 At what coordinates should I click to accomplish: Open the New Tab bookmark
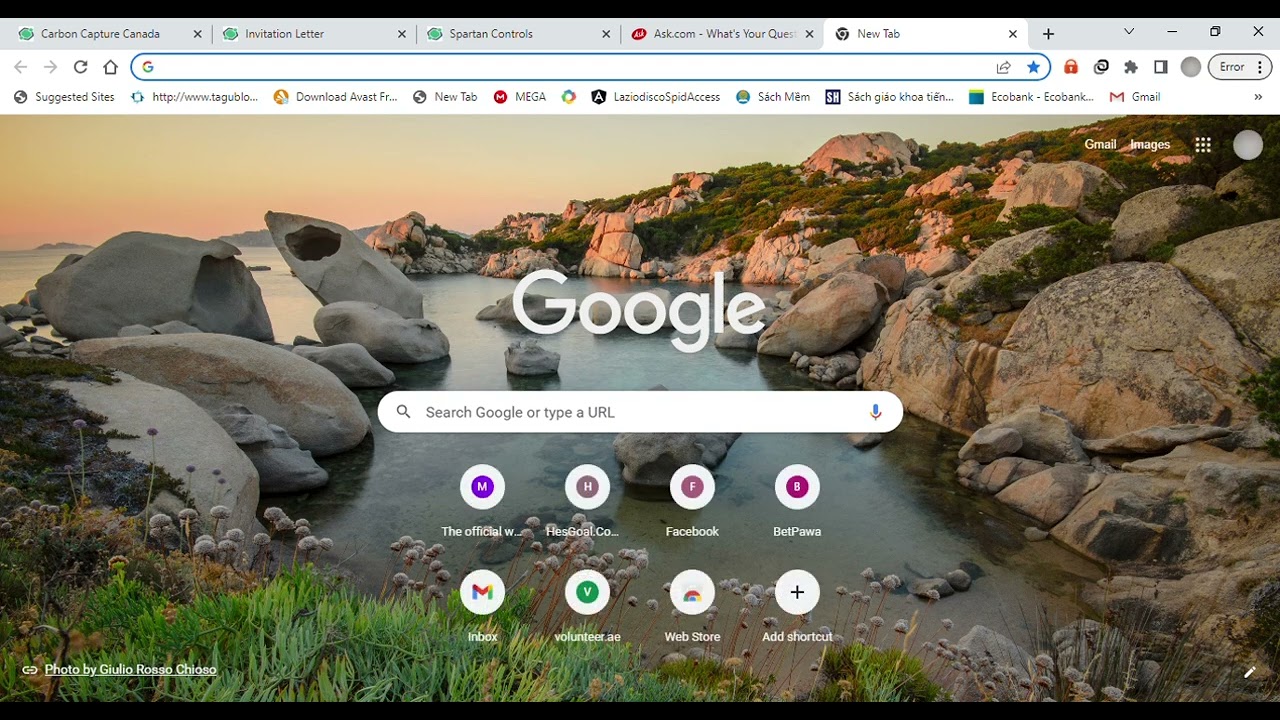[x=445, y=97]
